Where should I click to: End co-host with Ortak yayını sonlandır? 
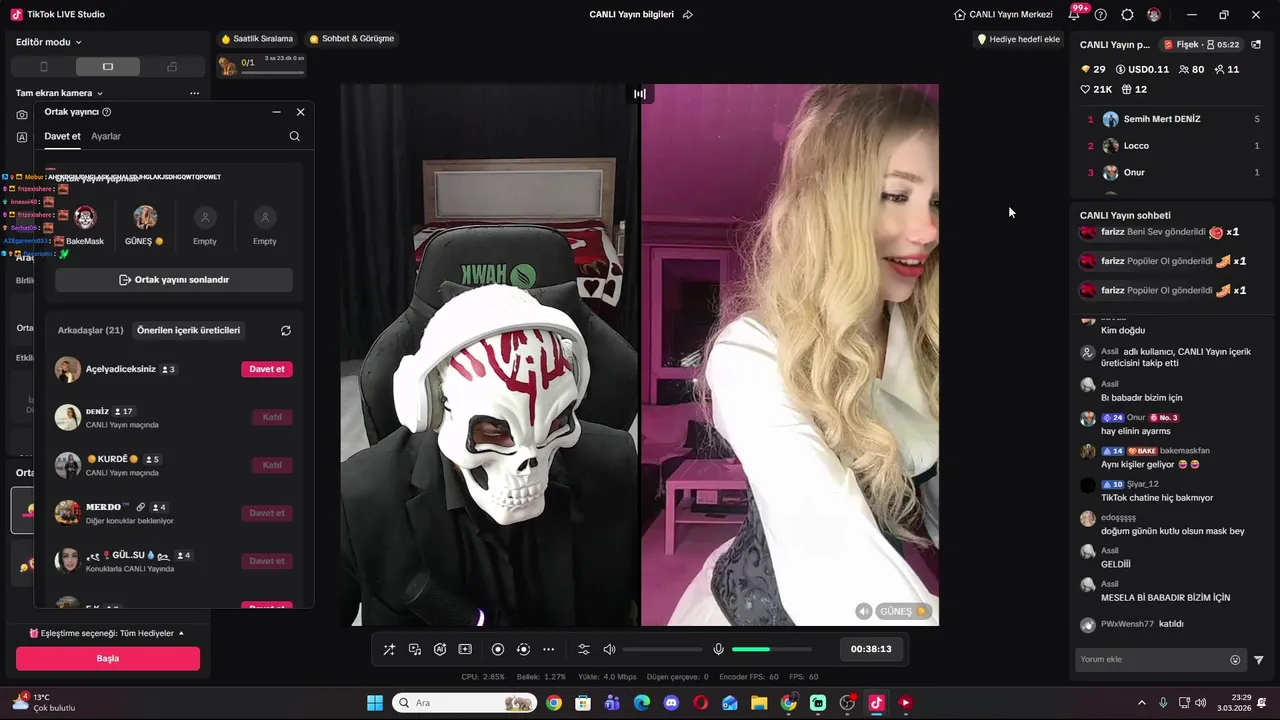click(174, 280)
